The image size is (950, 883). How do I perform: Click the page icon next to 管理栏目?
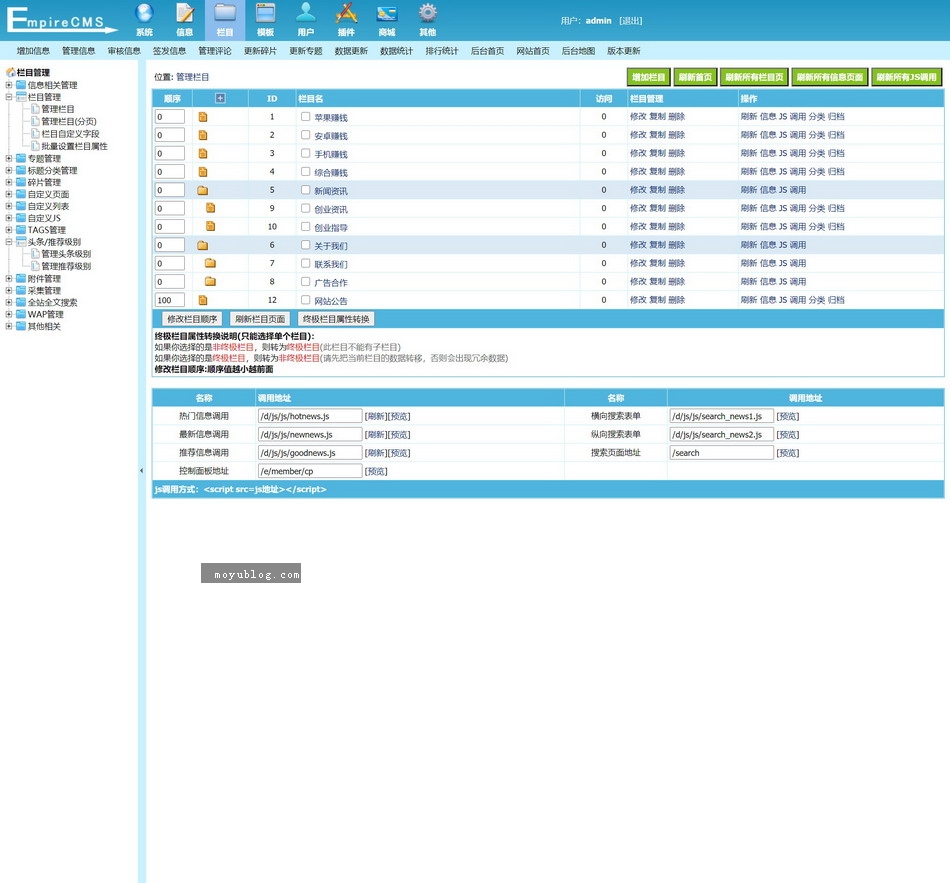35,108
